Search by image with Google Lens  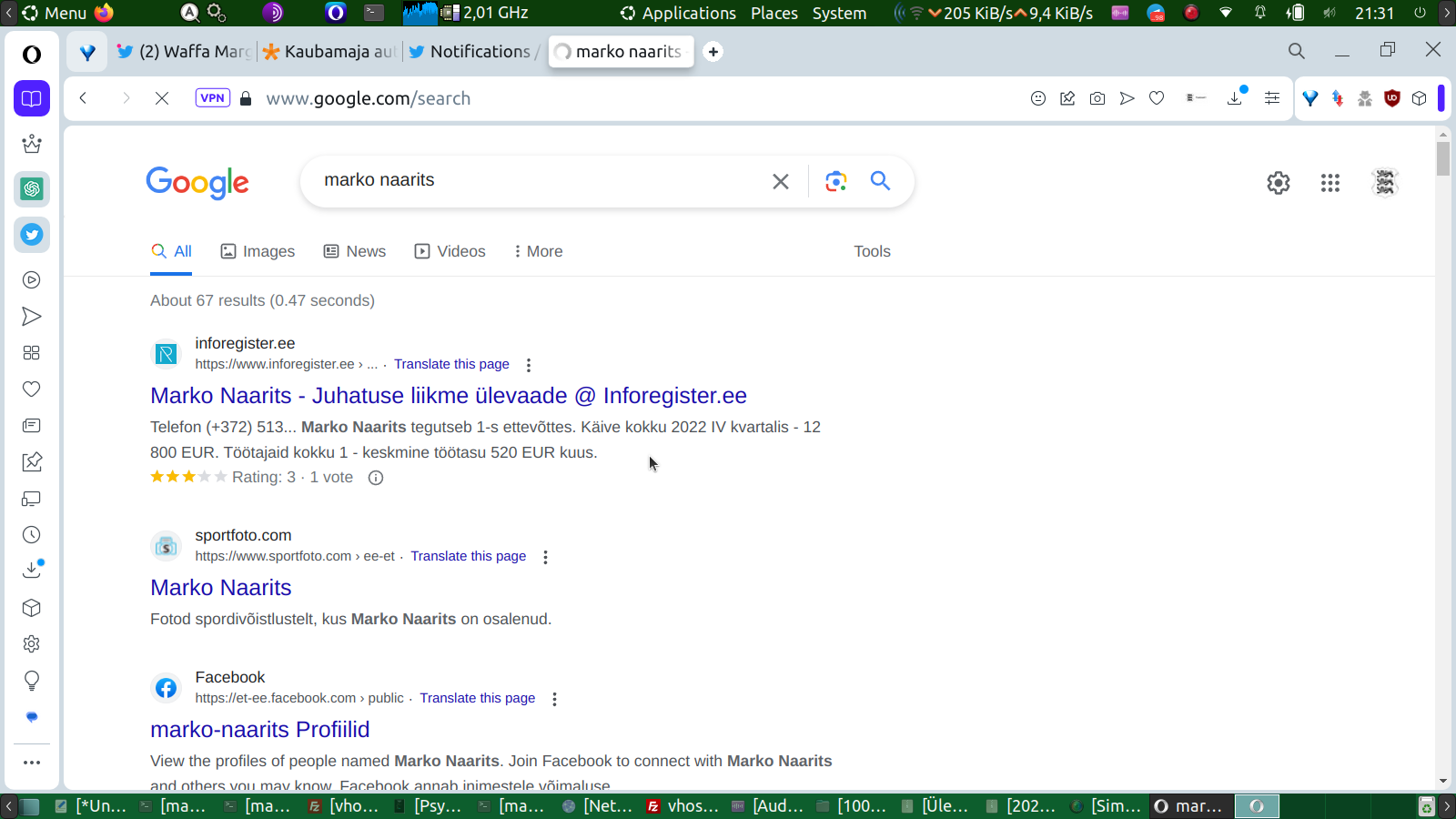pos(836,181)
